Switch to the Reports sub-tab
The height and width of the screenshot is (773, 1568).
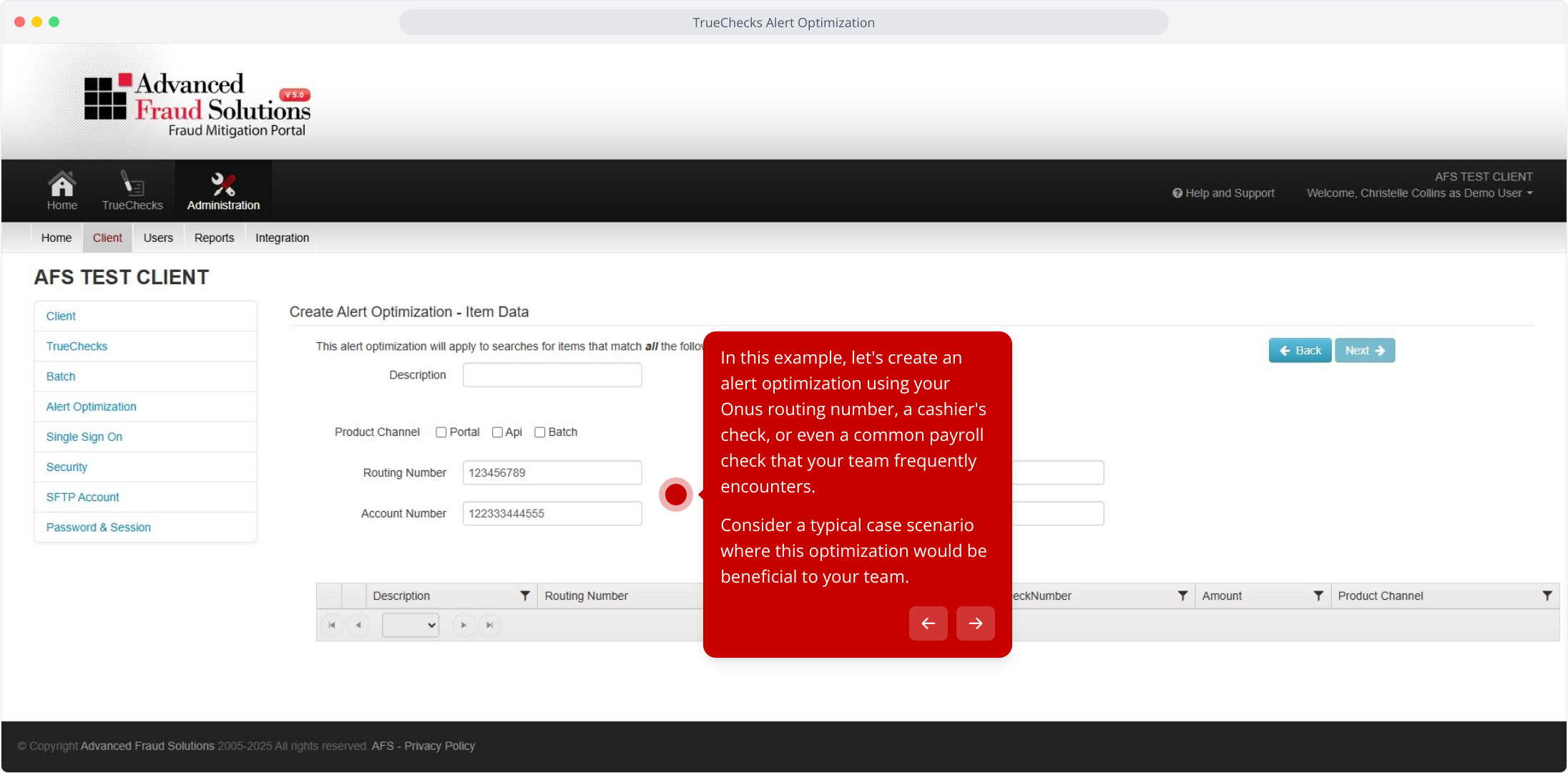[215, 238]
